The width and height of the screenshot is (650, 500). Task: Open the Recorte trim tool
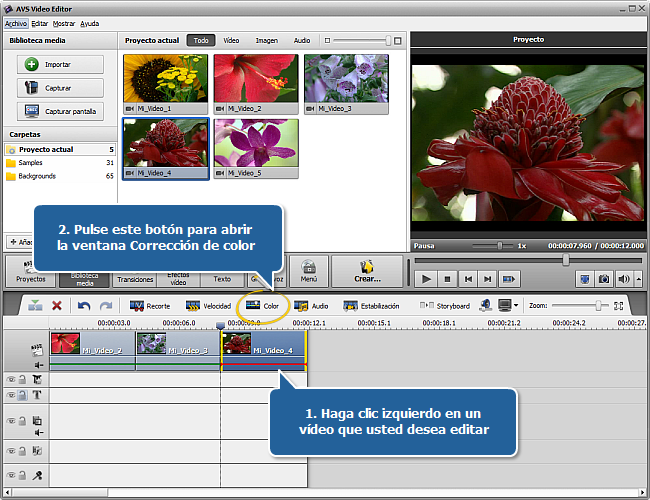(150, 305)
